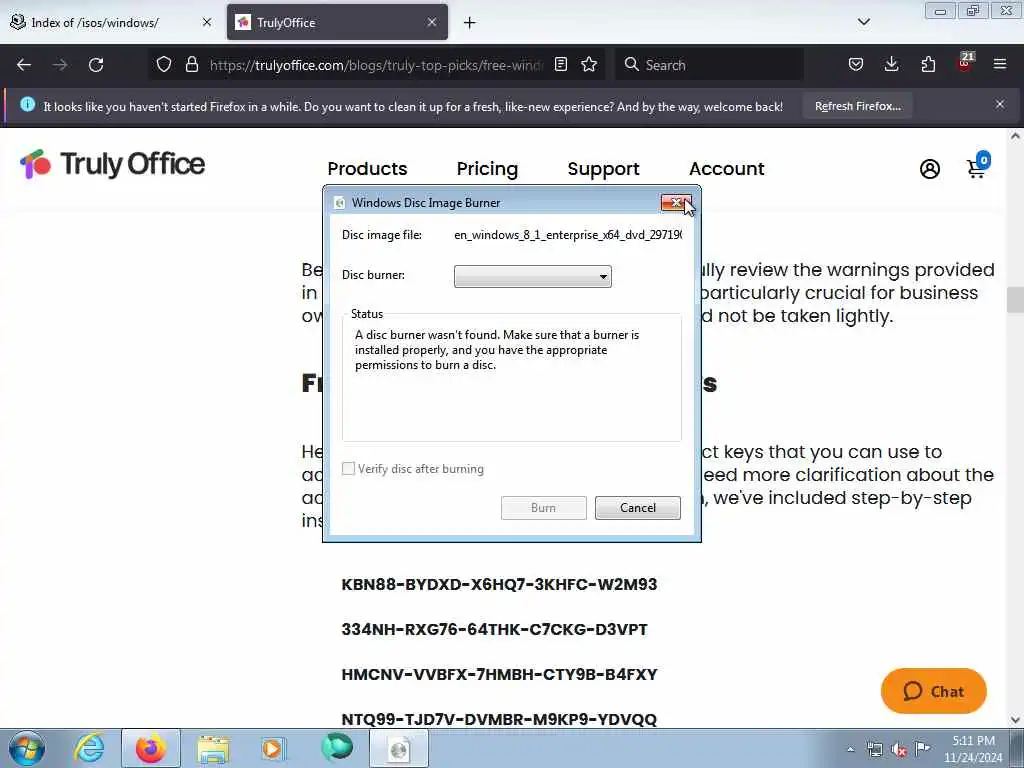Go back with the browser back arrow
Screen dimensions: 1024x768
(24, 65)
